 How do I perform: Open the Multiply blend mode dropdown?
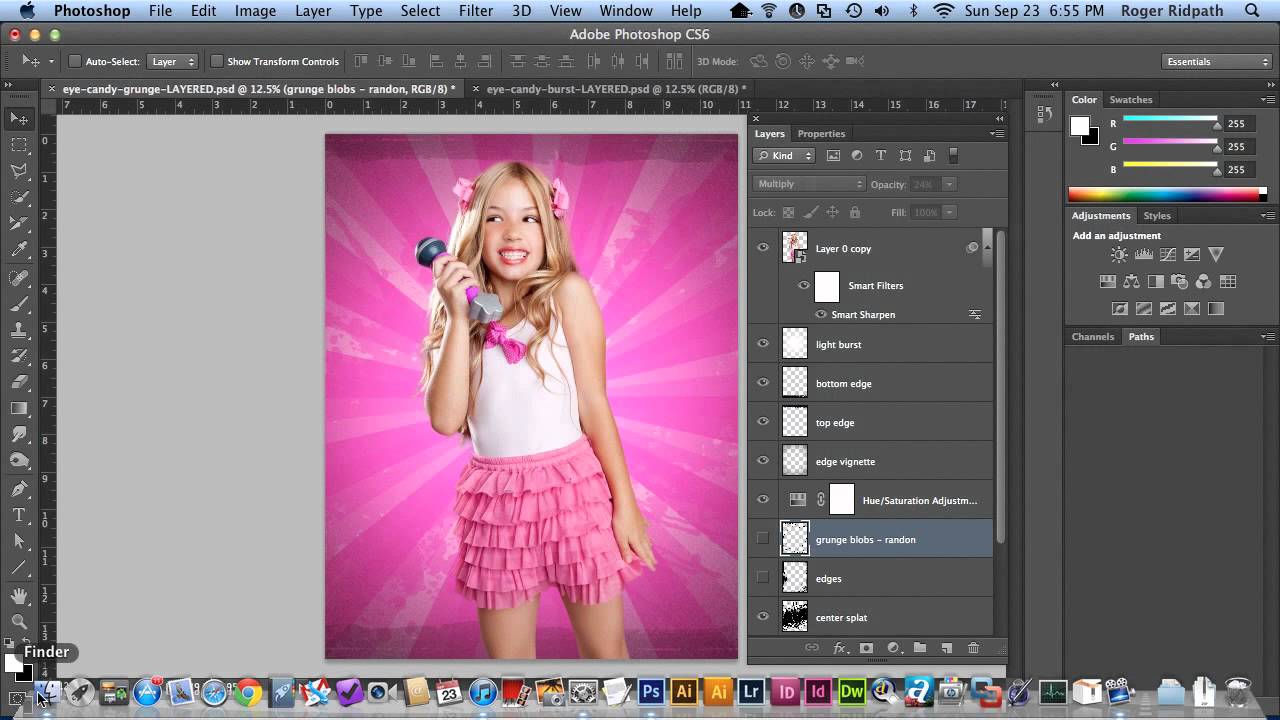click(x=809, y=184)
